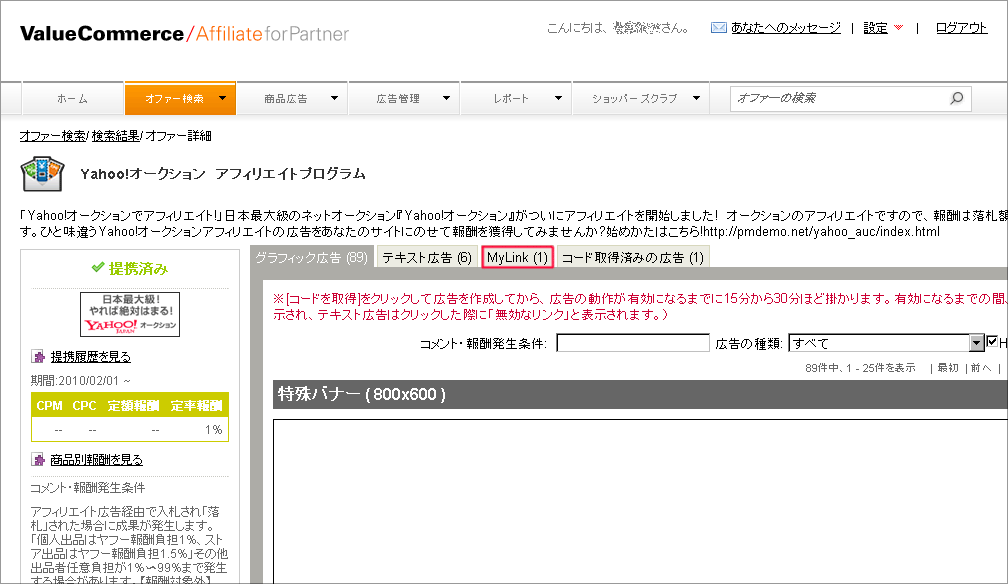
Task: Click the 定率報酬 column header
Action: click(x=197, y=406)
